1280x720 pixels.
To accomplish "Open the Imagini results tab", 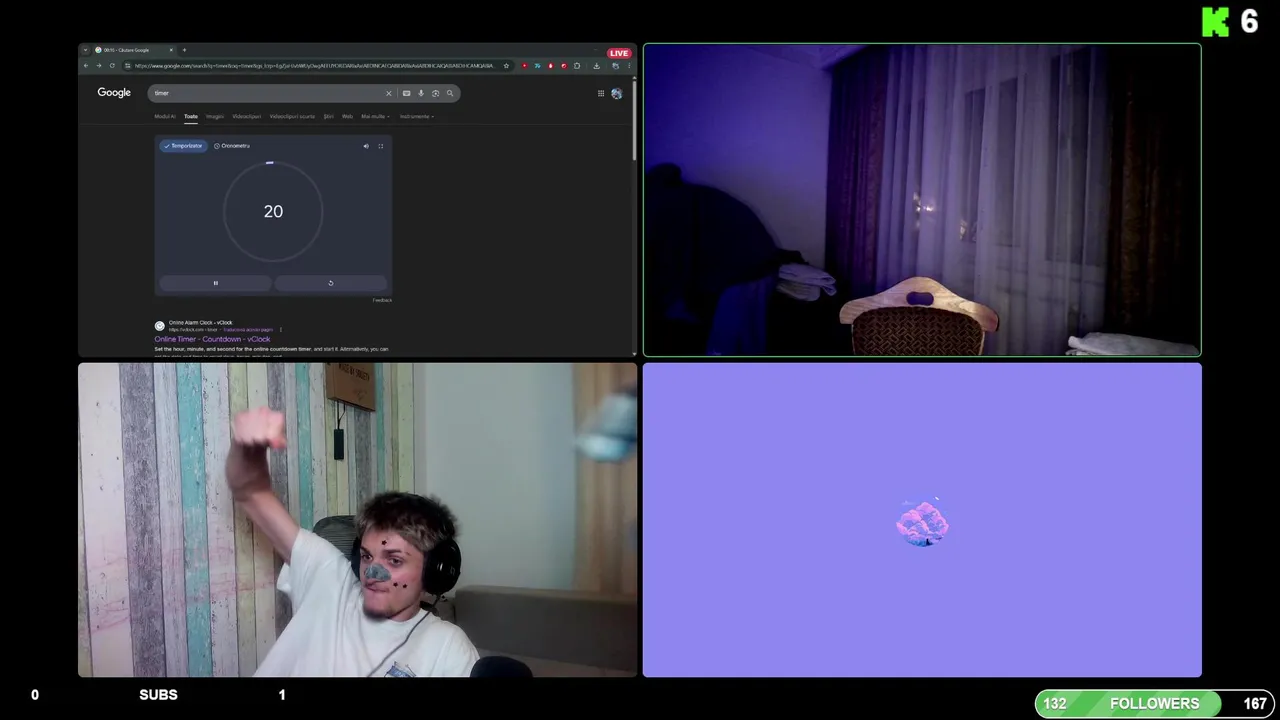I will point(215,116).
